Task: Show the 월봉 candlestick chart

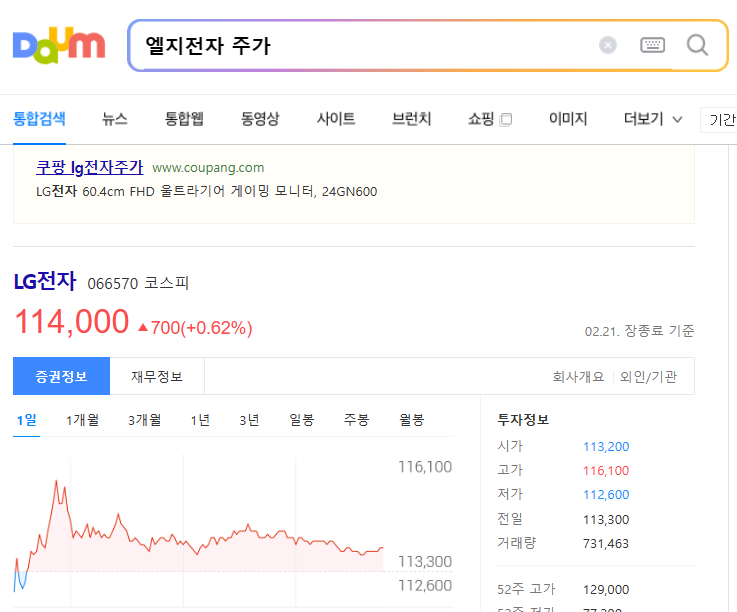Action: pyautogui.click(x=412, y=420)
